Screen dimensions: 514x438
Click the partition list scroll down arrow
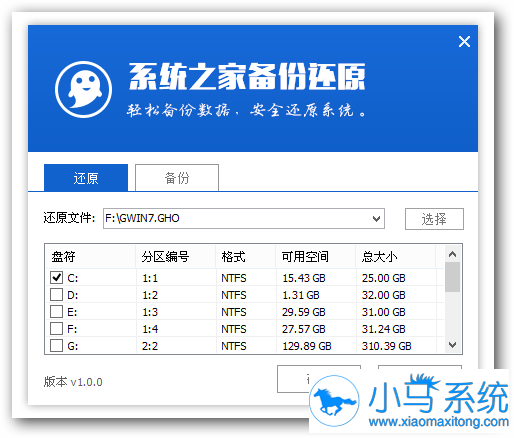coord(452,345)
